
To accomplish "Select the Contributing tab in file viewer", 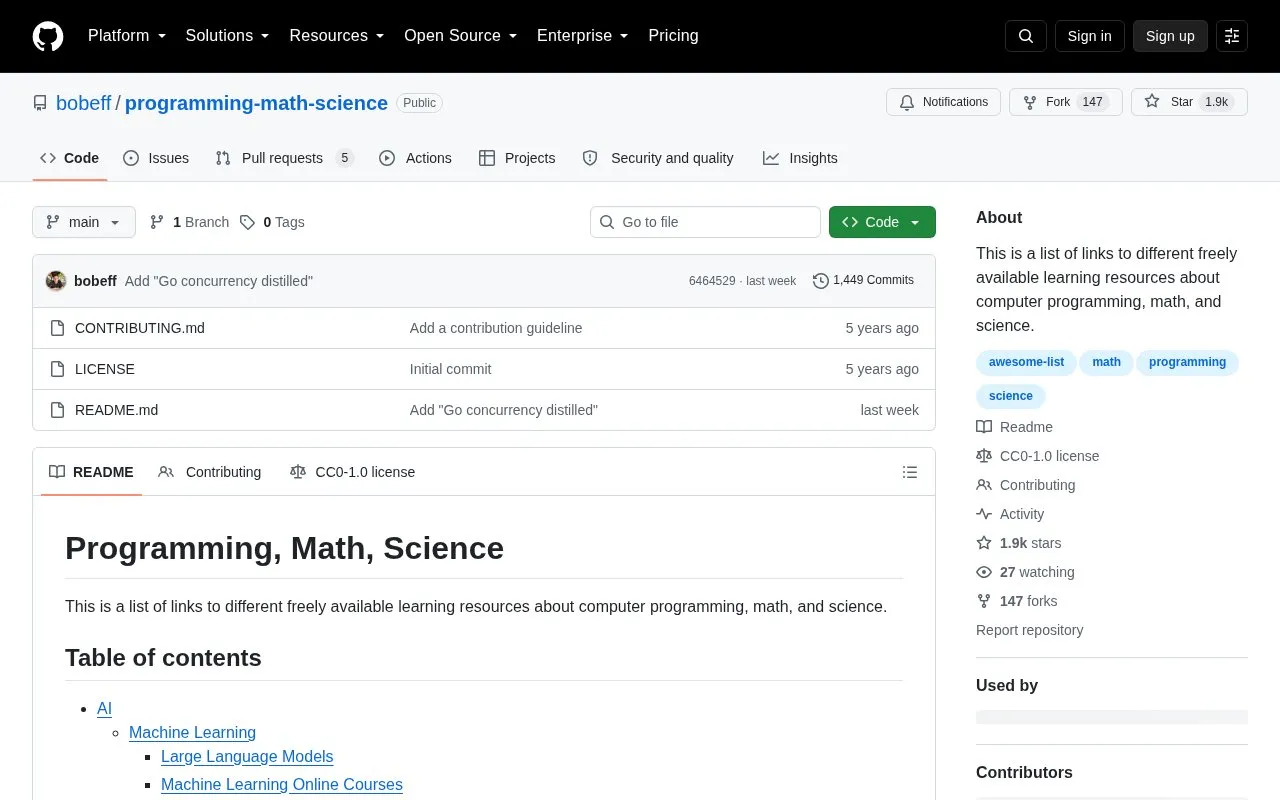I will coord(210,472).
